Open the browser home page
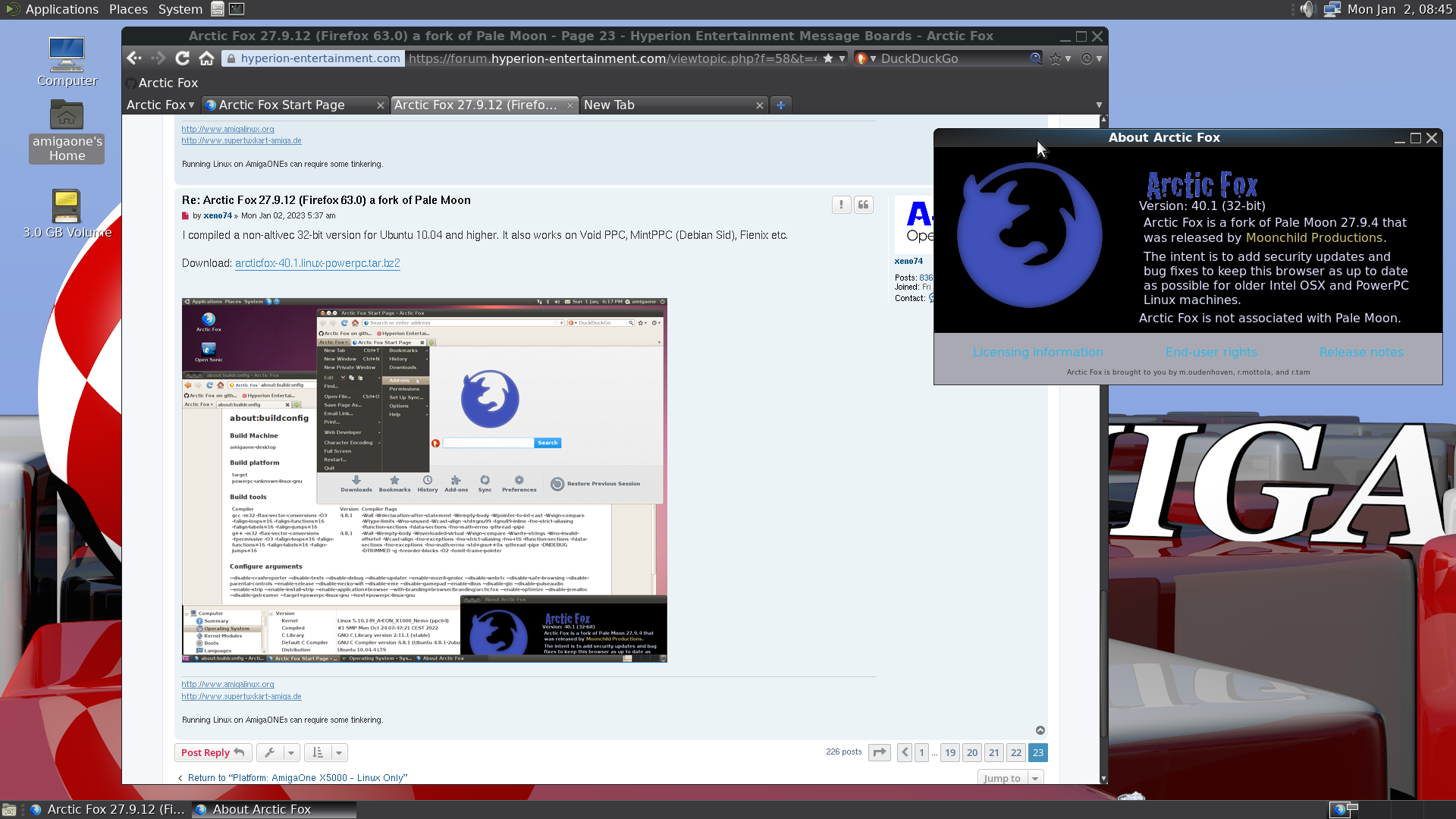The width and height of the screenshot is (1456, 819). coord(206,58)
